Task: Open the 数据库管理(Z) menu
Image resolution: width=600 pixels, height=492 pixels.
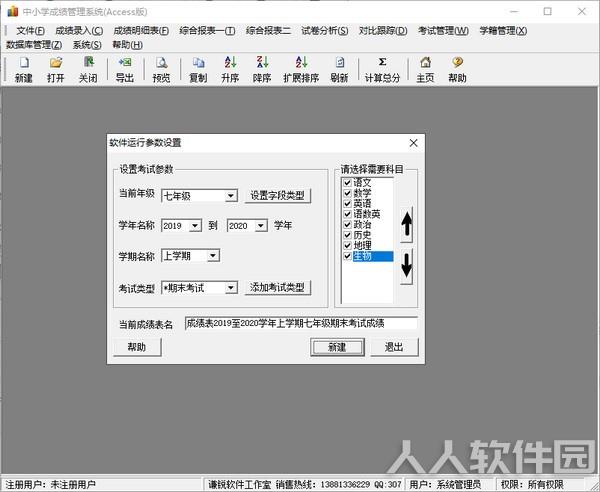Action: coord(34,45)
